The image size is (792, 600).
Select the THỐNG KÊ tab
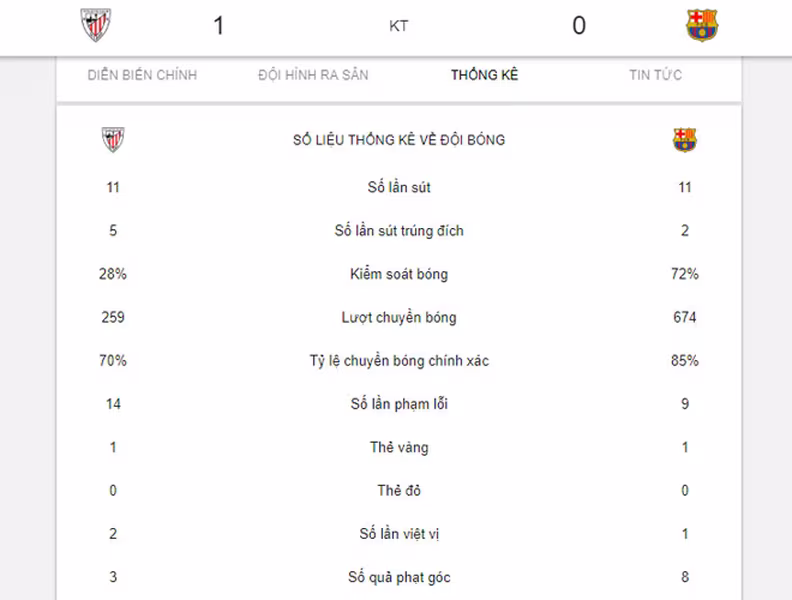click(x=484, y=75)
